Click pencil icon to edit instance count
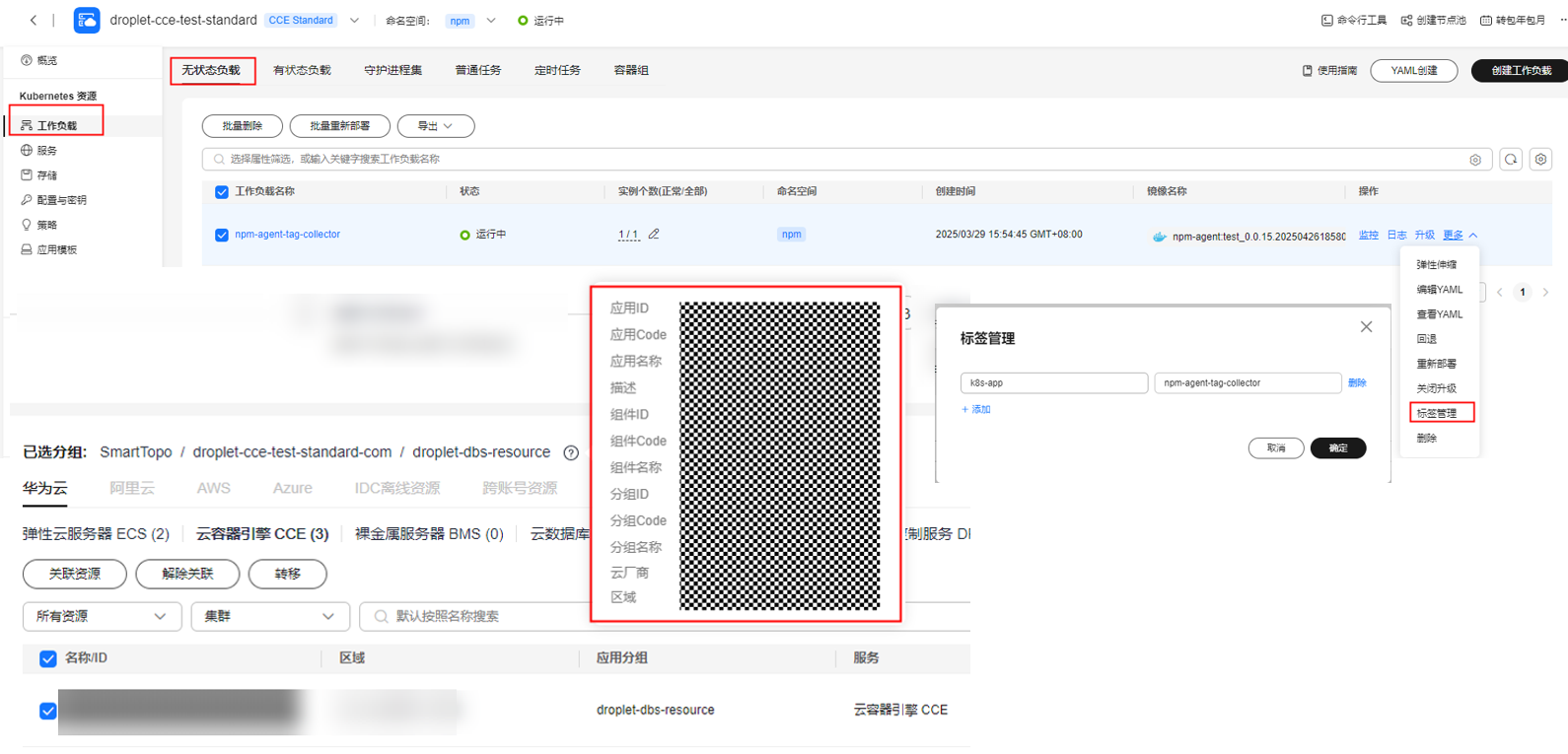Image resolution: width=1568 pixels, height=754 pixels. tap(654, 235)
